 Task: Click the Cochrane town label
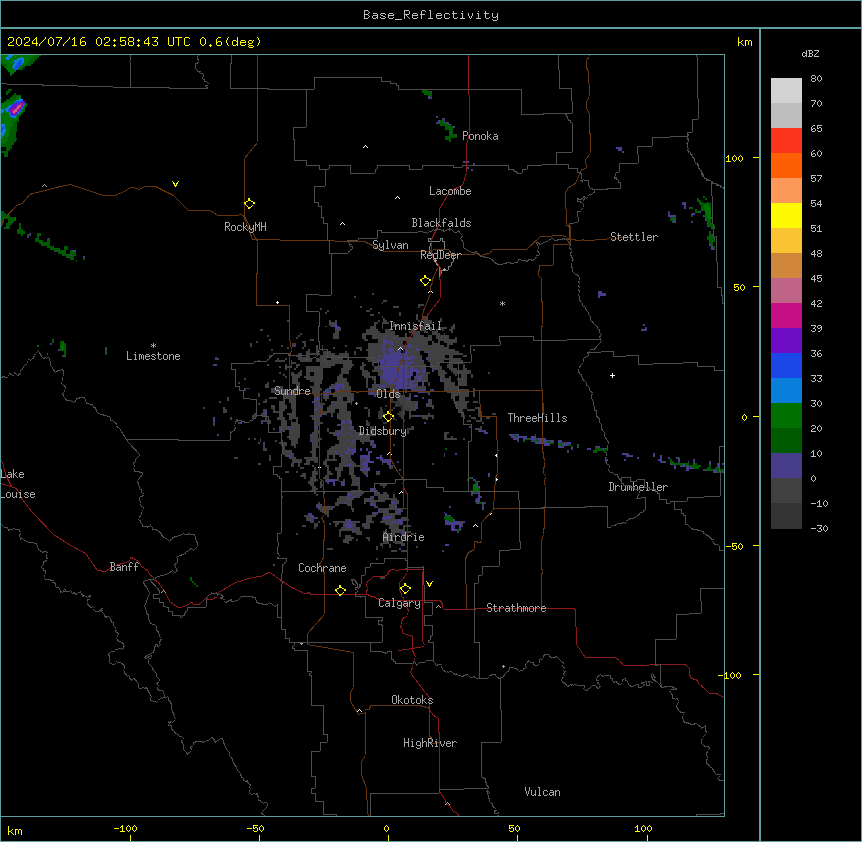coord(322,568)
